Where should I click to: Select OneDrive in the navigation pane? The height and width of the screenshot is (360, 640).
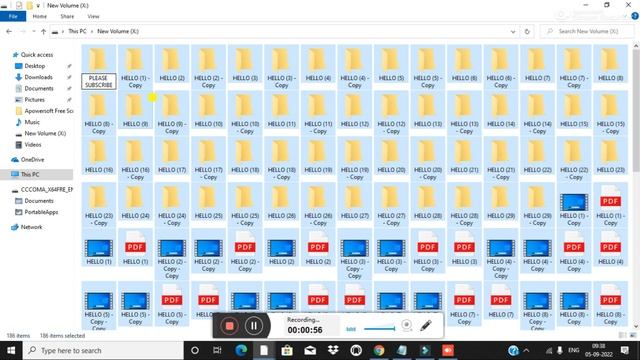pos(32,160)
